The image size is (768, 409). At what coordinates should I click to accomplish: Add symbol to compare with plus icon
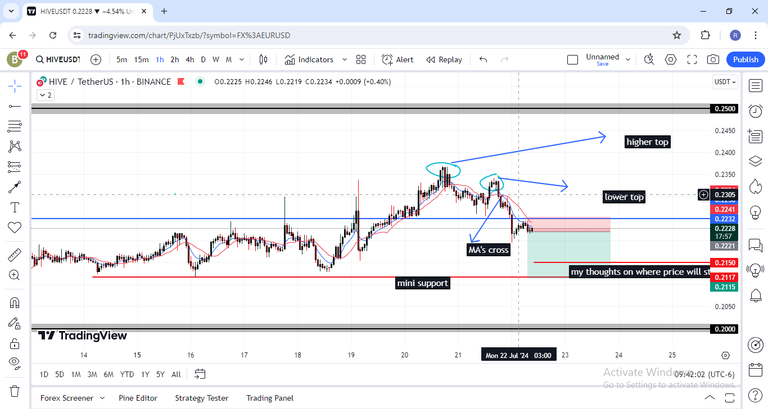[x=96, y=60]
